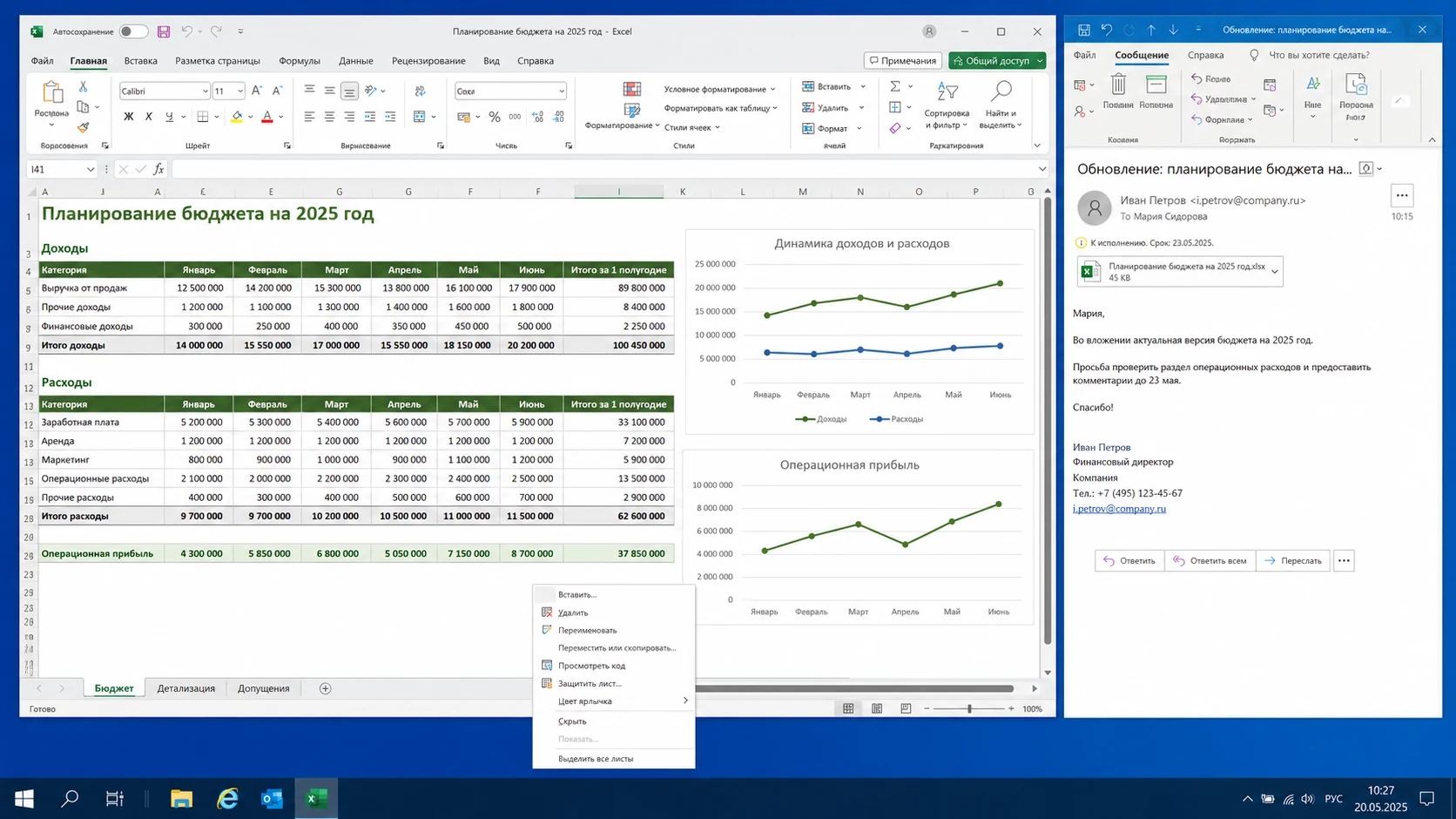Image resolution: width=1456 pixels, height=819 pixels.
Task: Click the Sort and Filter icon
Action: 947,91
